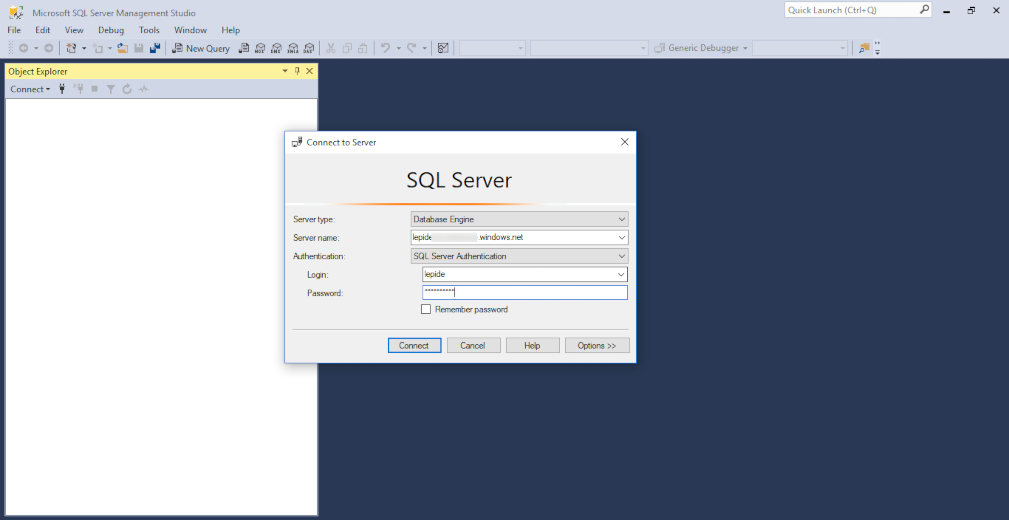Viewport: 1009px width, 520px height.
Task: Click the activity pulse icon in Object Explorer
Action: (x=143, y=89)
